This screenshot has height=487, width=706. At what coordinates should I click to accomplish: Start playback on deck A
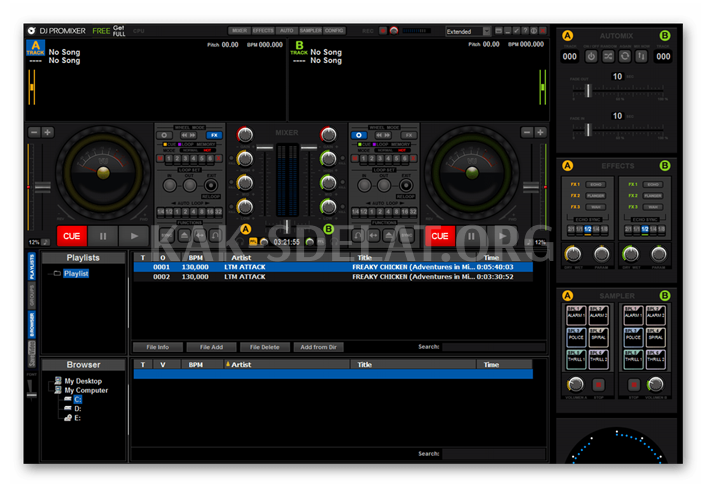[x=134, y=236]
